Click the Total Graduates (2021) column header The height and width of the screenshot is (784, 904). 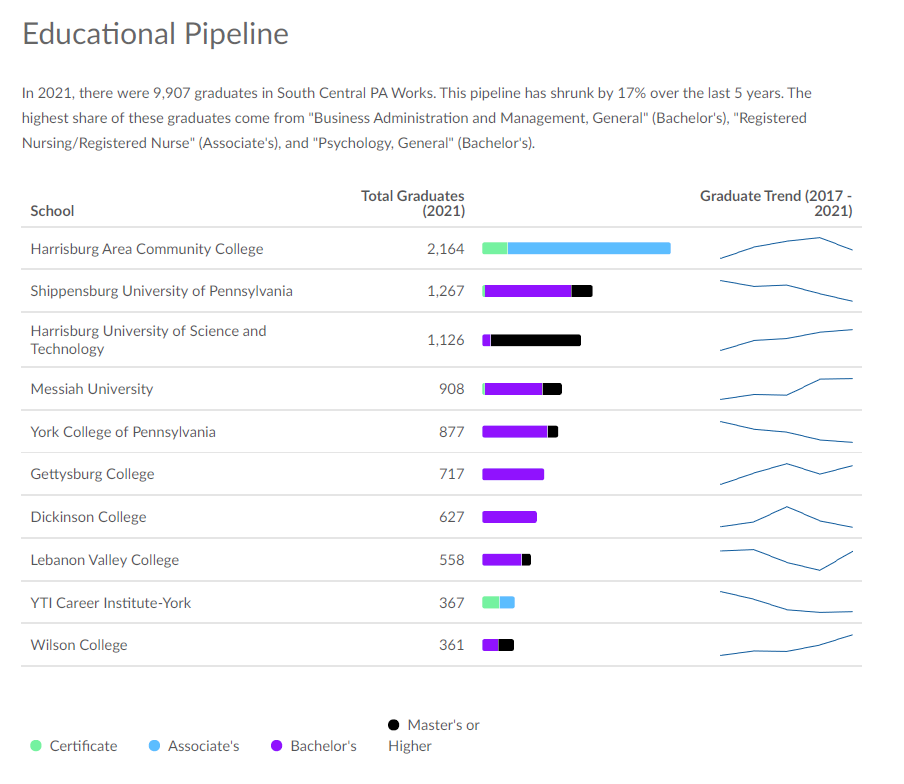pos(413,203)
